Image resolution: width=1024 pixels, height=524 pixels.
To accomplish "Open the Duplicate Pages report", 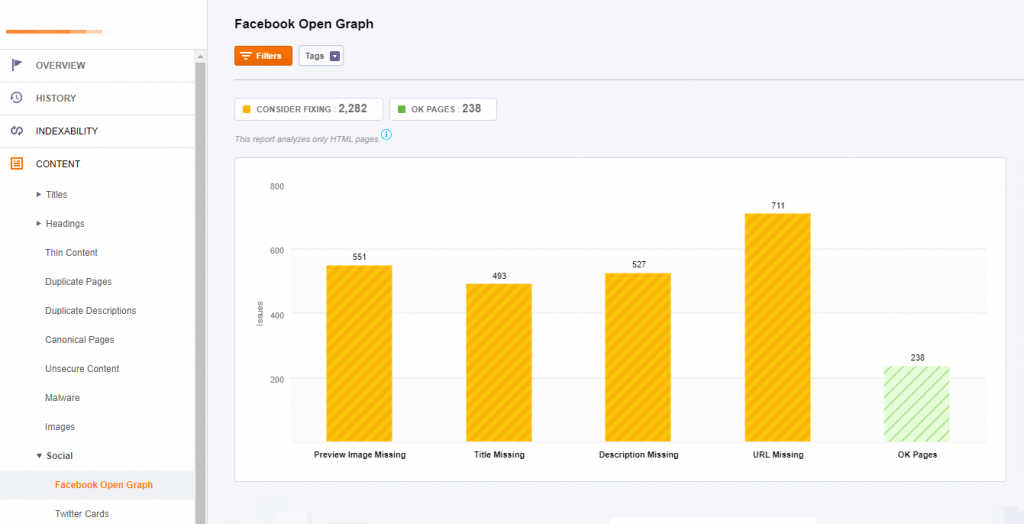I will pyautogui.click(x=78, y=282).
